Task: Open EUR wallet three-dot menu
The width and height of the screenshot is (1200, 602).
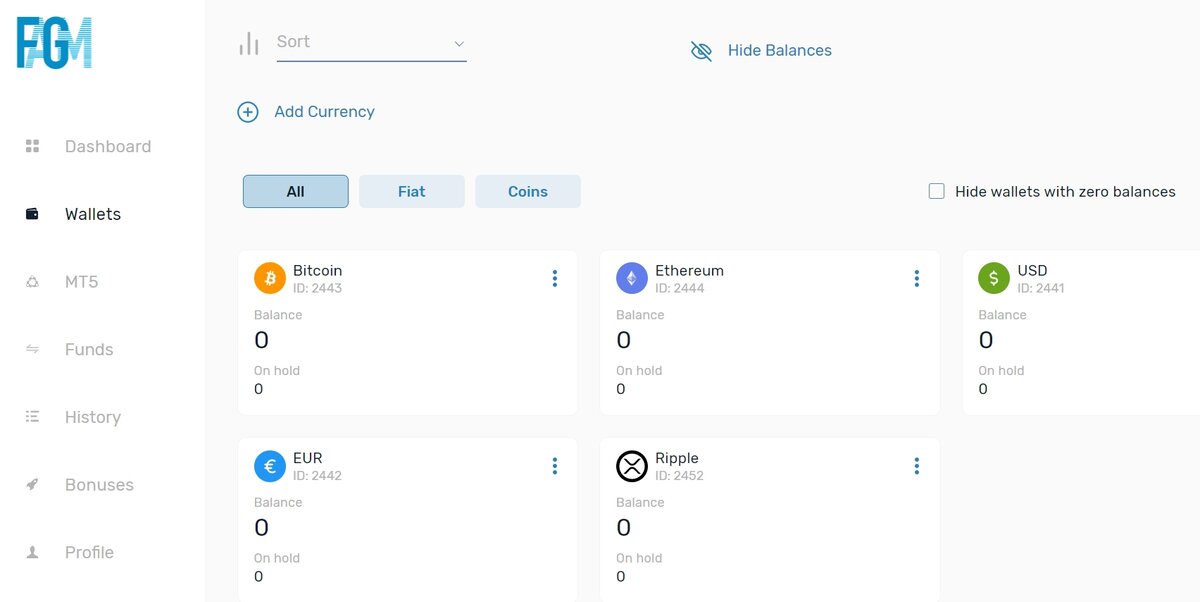Action: coord(555,466)
